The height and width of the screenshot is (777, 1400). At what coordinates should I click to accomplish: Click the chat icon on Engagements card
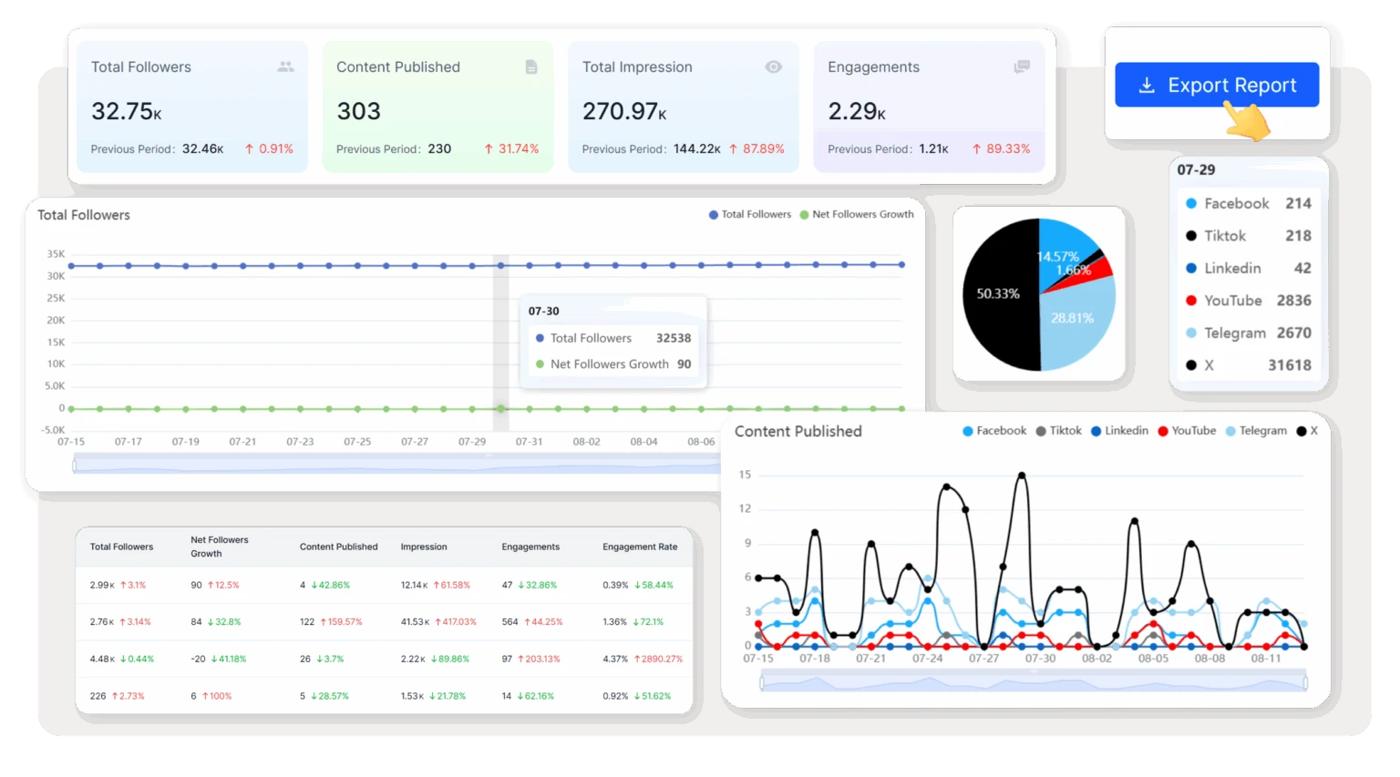click(x=1021, y=67)
